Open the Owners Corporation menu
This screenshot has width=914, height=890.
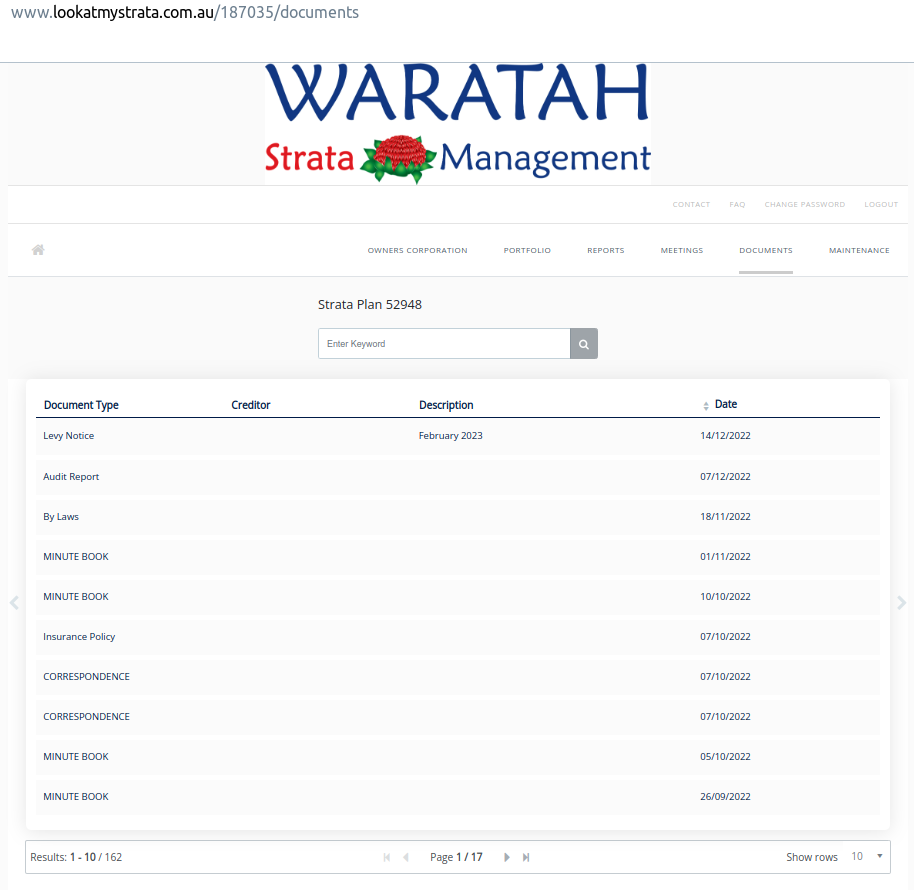tap(417, 251)
